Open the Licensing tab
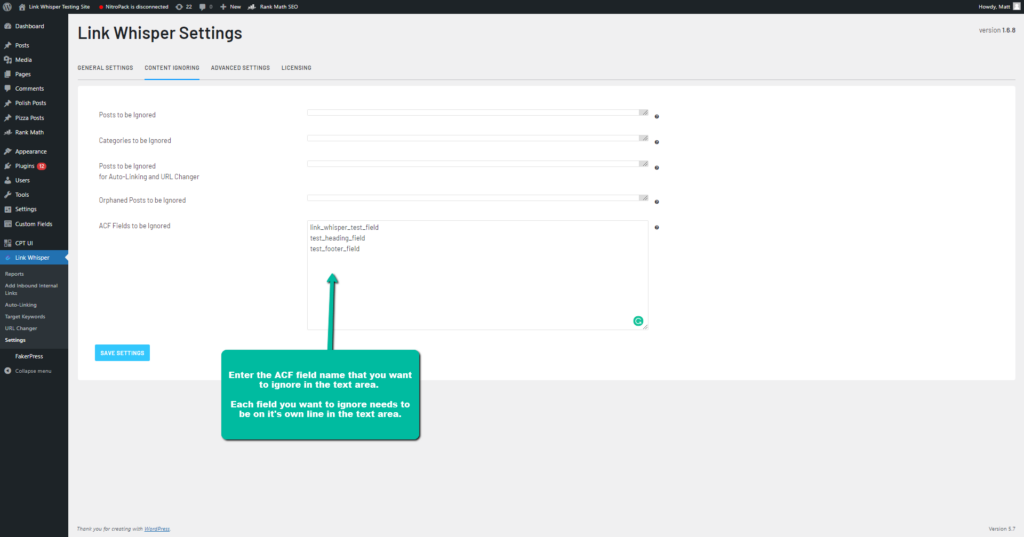 pos(296,68)
